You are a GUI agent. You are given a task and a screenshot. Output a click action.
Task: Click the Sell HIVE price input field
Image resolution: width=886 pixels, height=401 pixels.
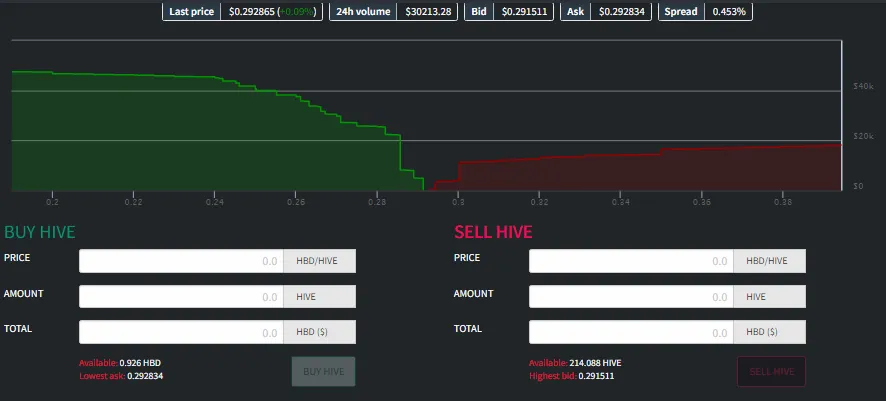click(x=631, y=261)
